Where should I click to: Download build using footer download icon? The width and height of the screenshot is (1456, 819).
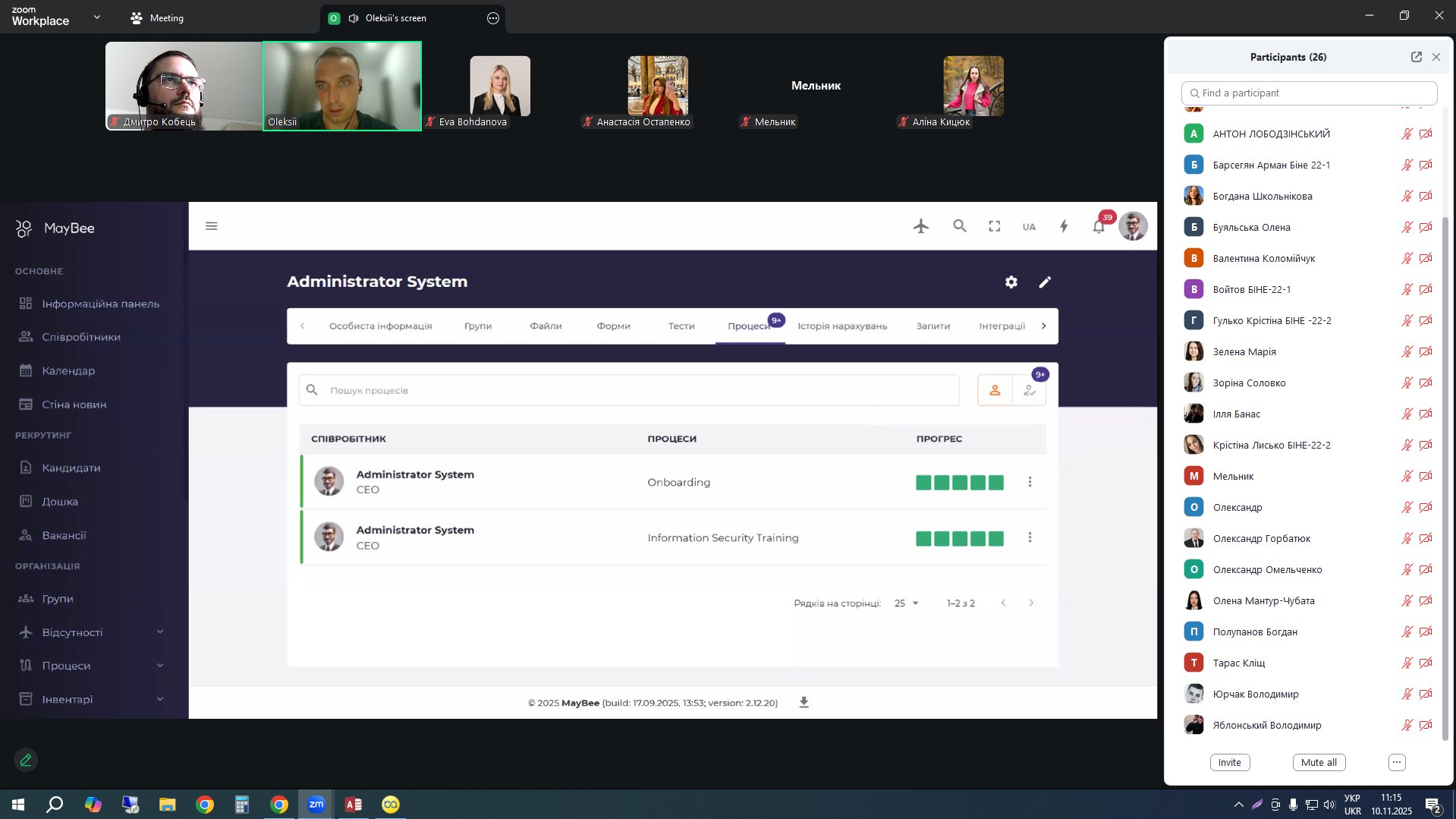[x=804, y=703]
